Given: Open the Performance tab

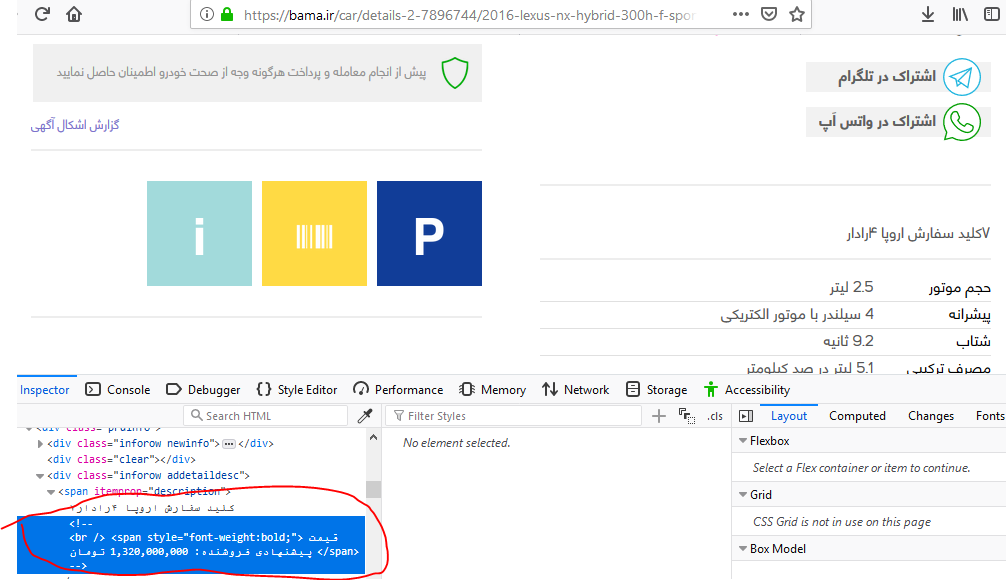Looking at the screenshot, I should 398,389.
